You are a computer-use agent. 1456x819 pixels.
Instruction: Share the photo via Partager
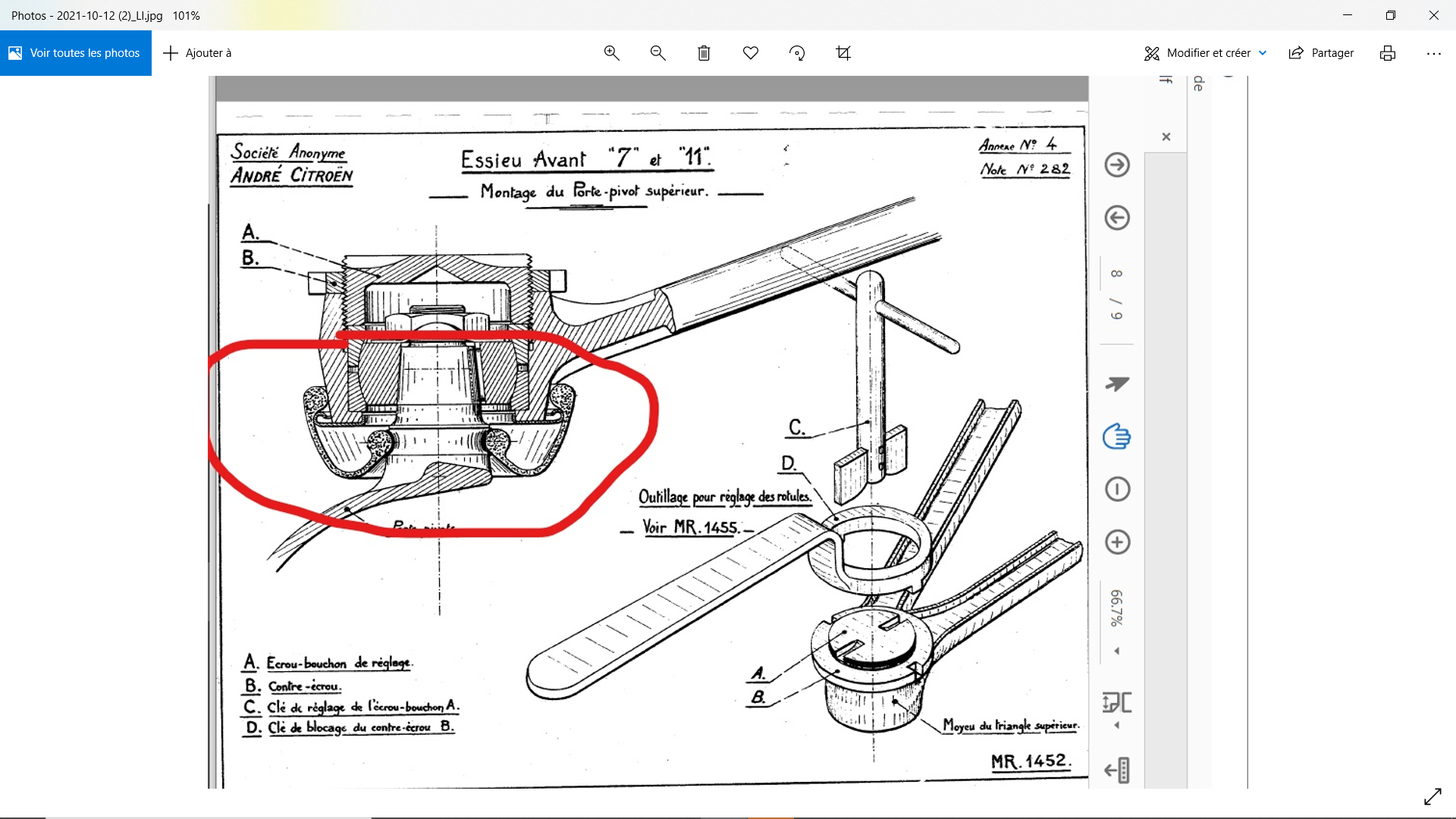[1321, 53]
